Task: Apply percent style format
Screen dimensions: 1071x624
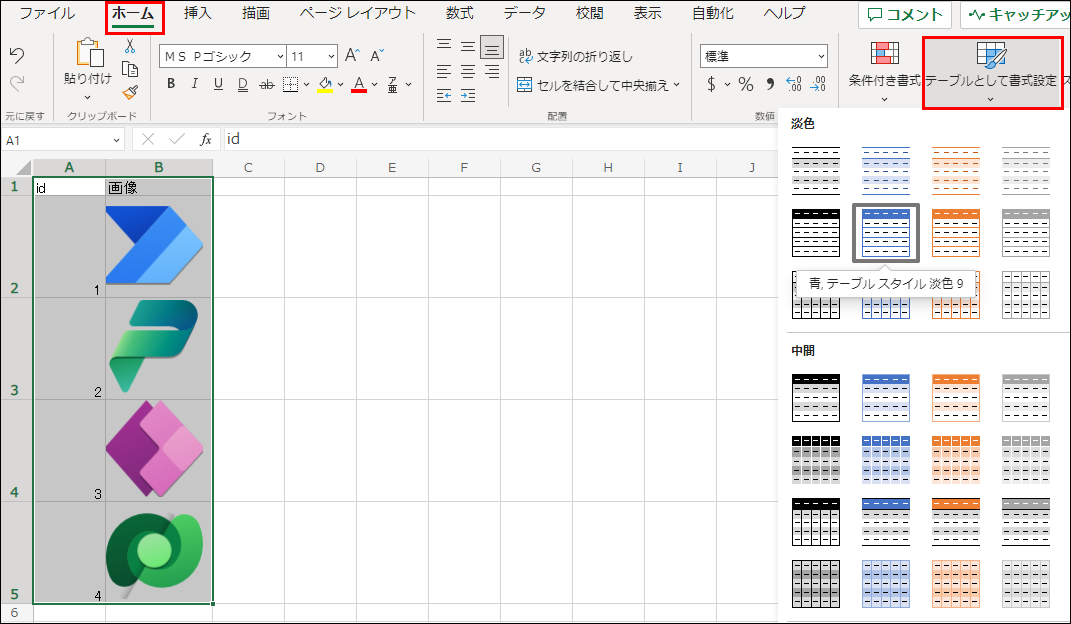Action: click(x=746, y=84)
